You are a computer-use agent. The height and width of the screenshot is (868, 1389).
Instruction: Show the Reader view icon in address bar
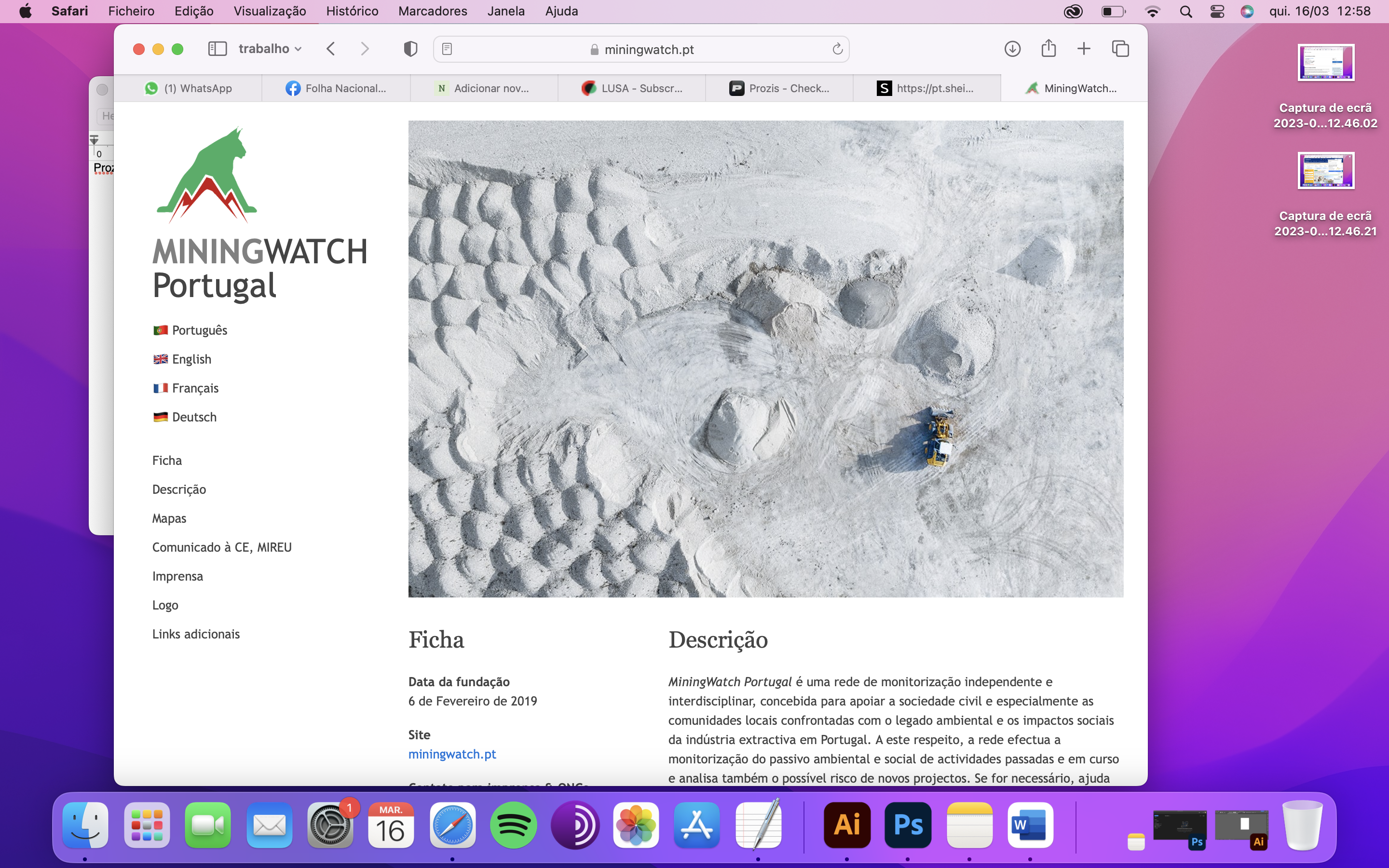447,49
